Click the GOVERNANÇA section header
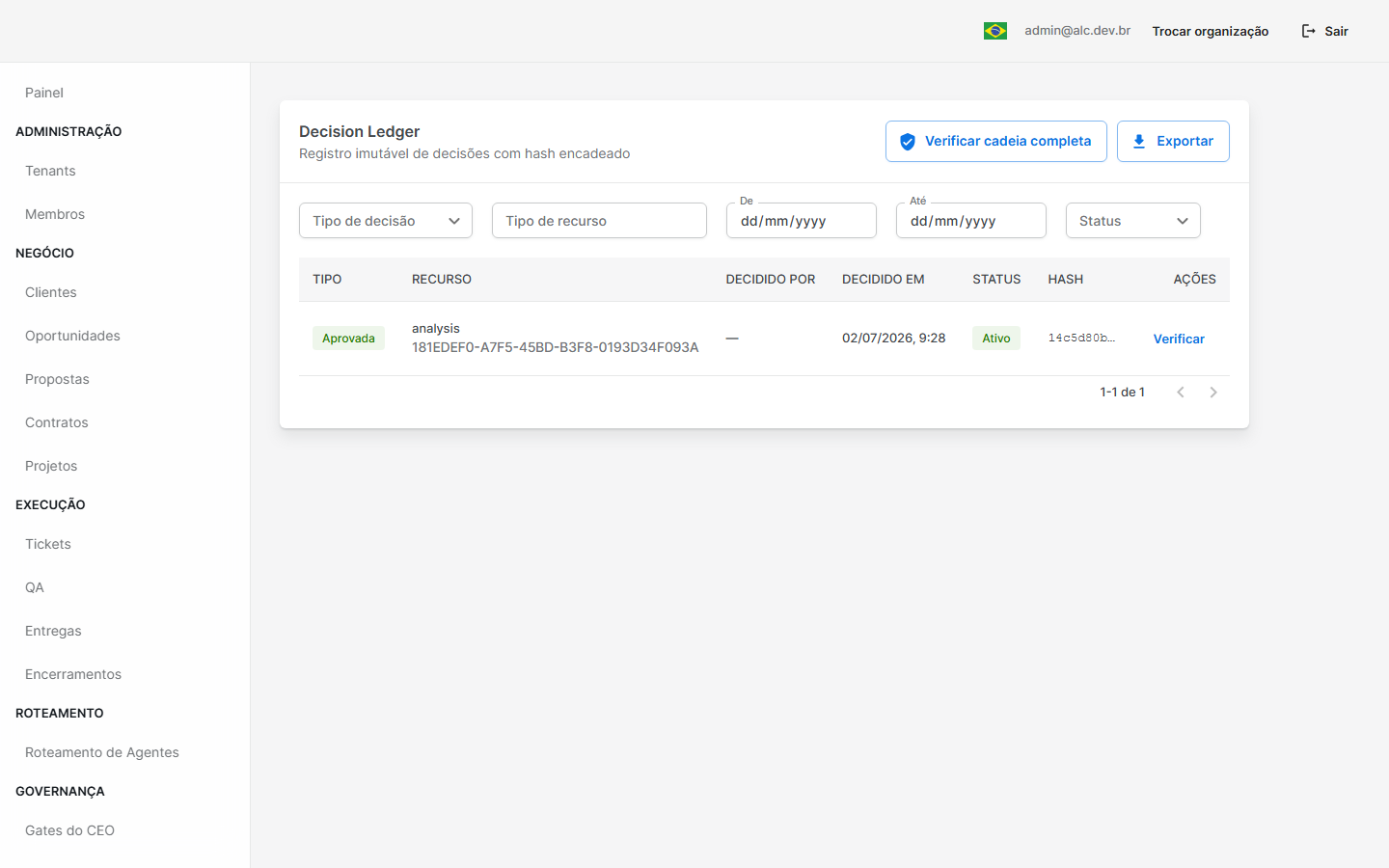1389x868 pixels. pos(60,791)
